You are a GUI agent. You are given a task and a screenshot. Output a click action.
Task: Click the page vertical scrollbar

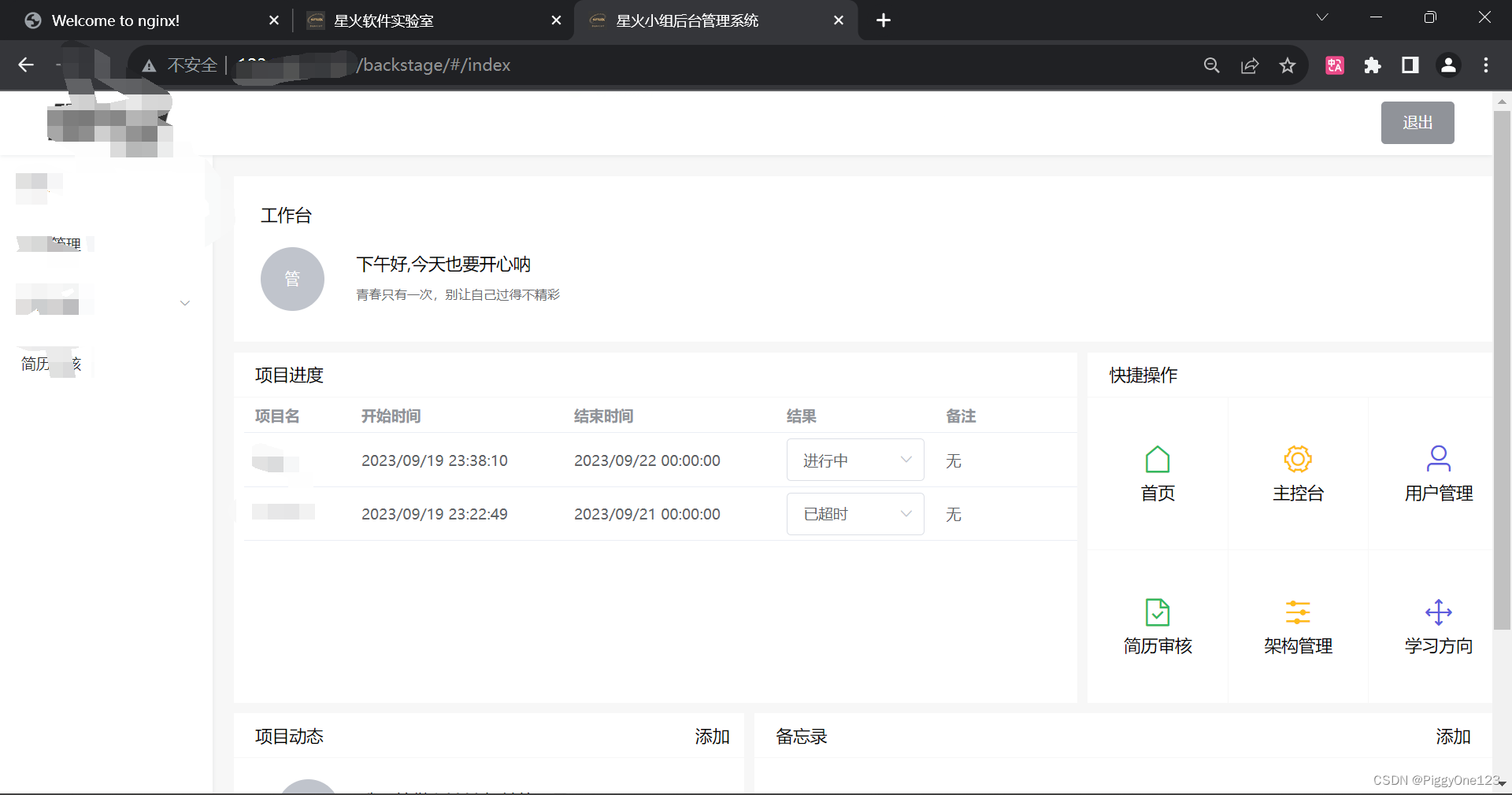tap(1502, 370)
